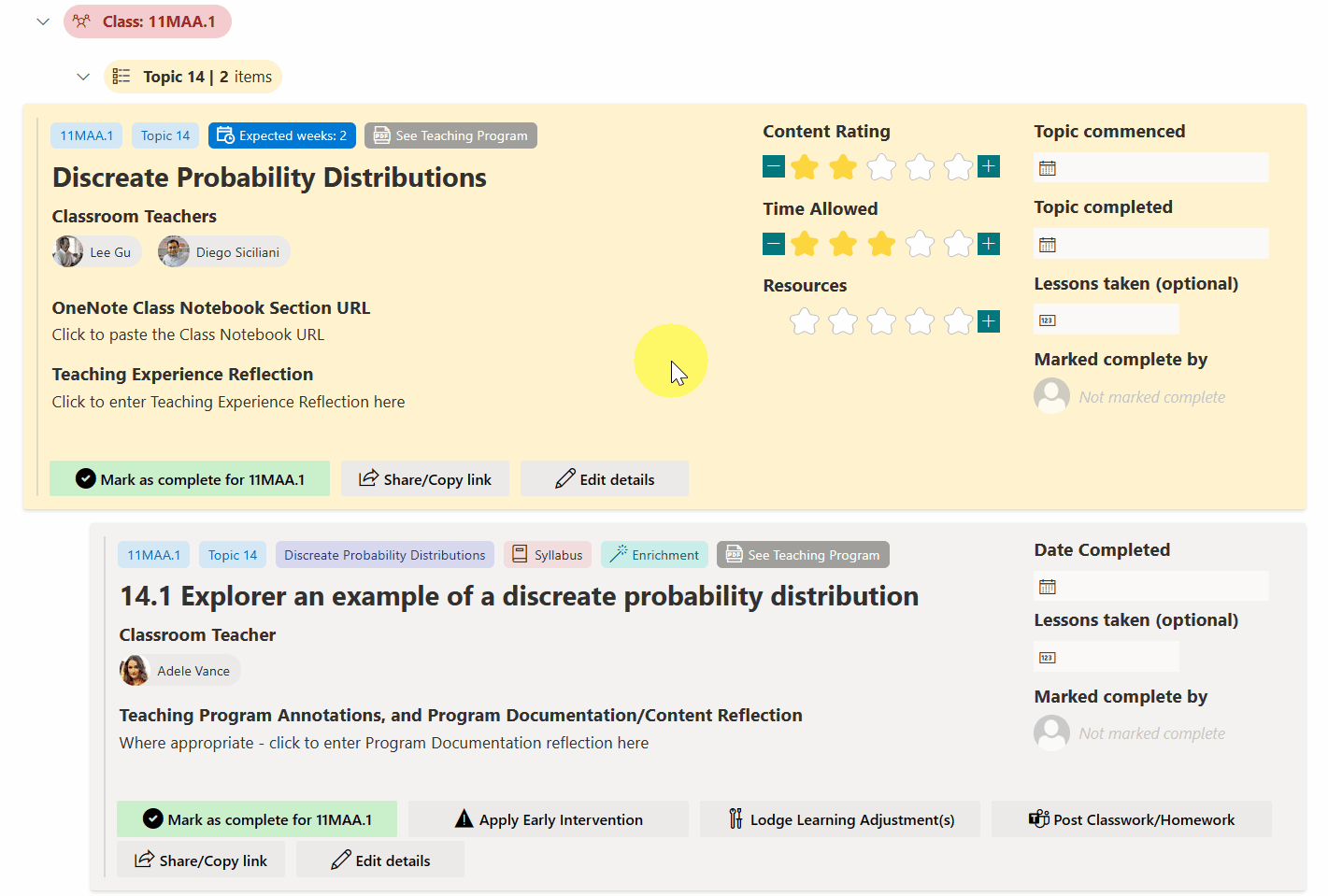Click Share/Copy link in lesson card
The width and height of the screenshot is (1328, 896).
tap(201, 860)
